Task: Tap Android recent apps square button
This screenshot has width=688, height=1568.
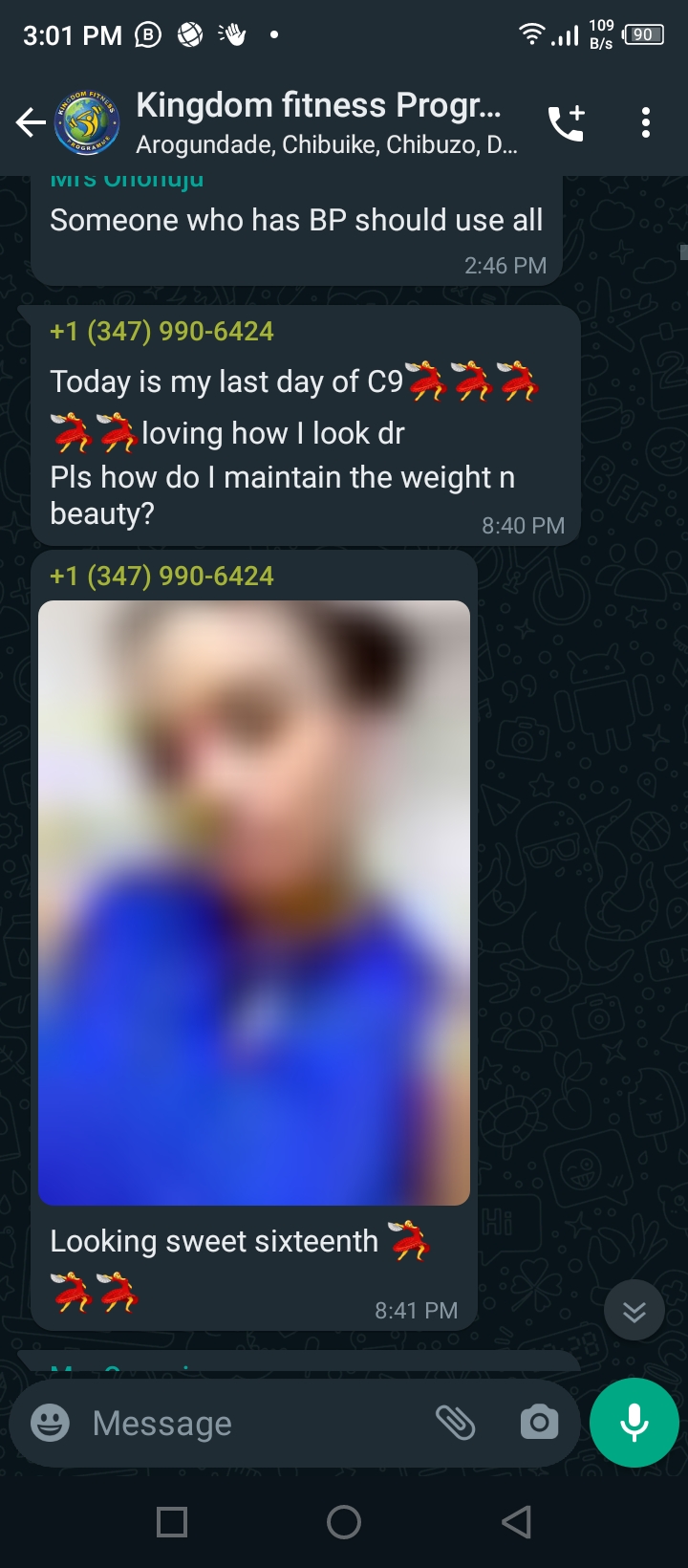Action: pyautogui.click(x=172, y=1521)
